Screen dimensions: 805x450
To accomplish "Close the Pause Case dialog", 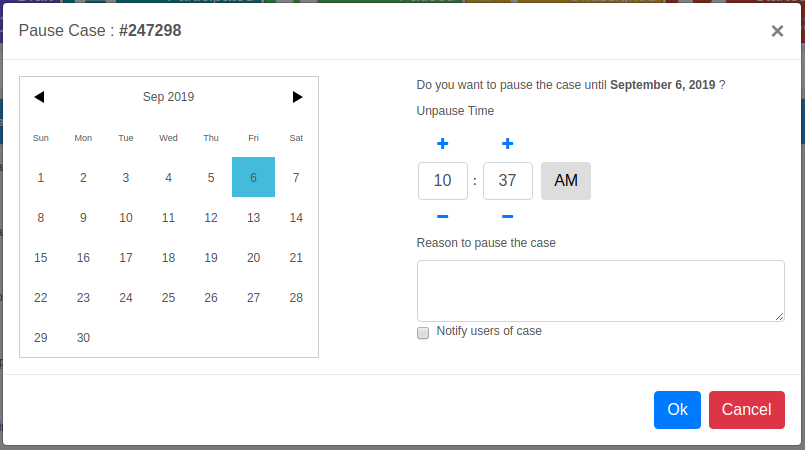I will (777, 31).
